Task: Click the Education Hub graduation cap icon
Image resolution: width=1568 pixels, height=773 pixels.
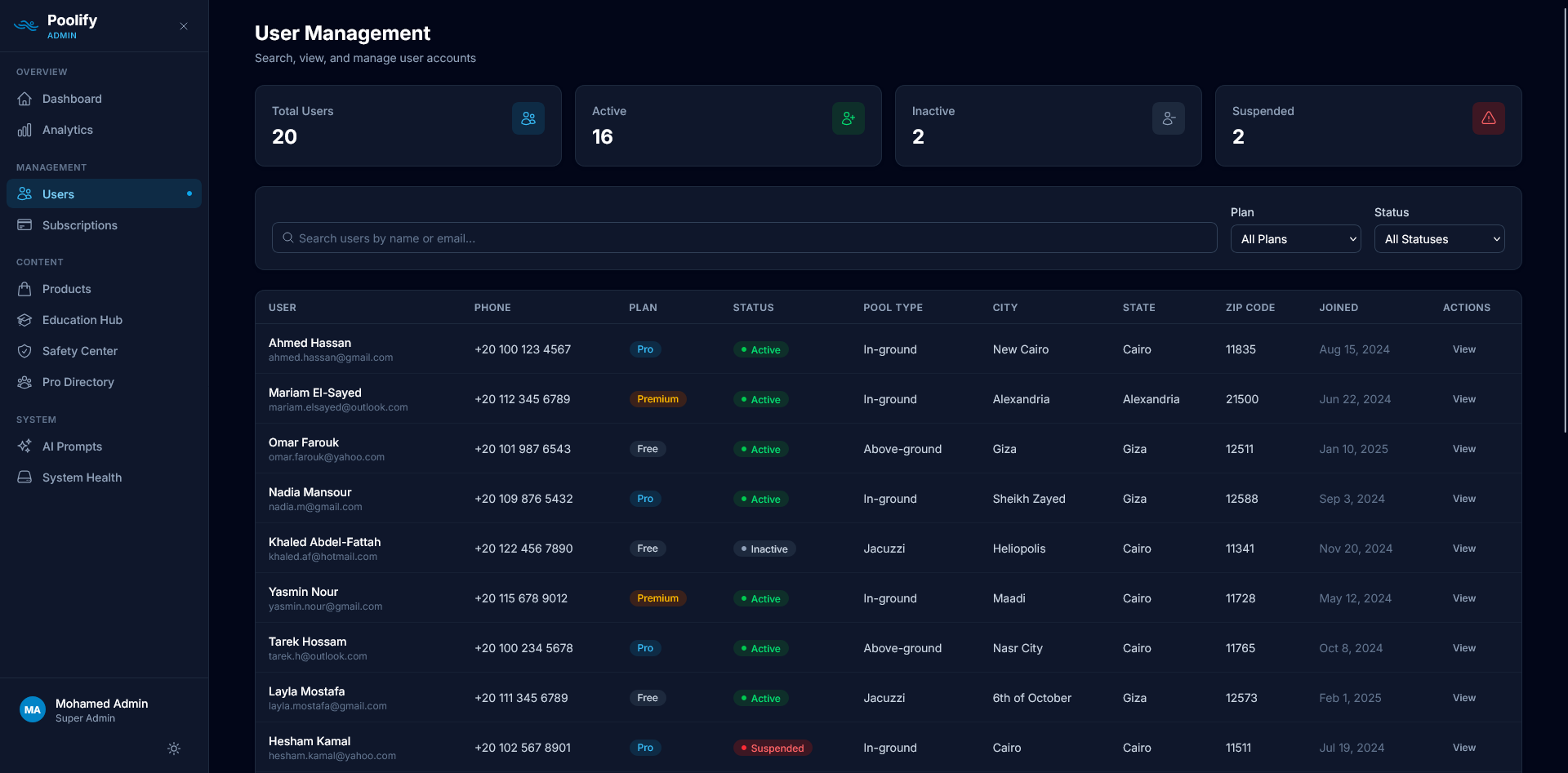Action: tap(24, 320)
